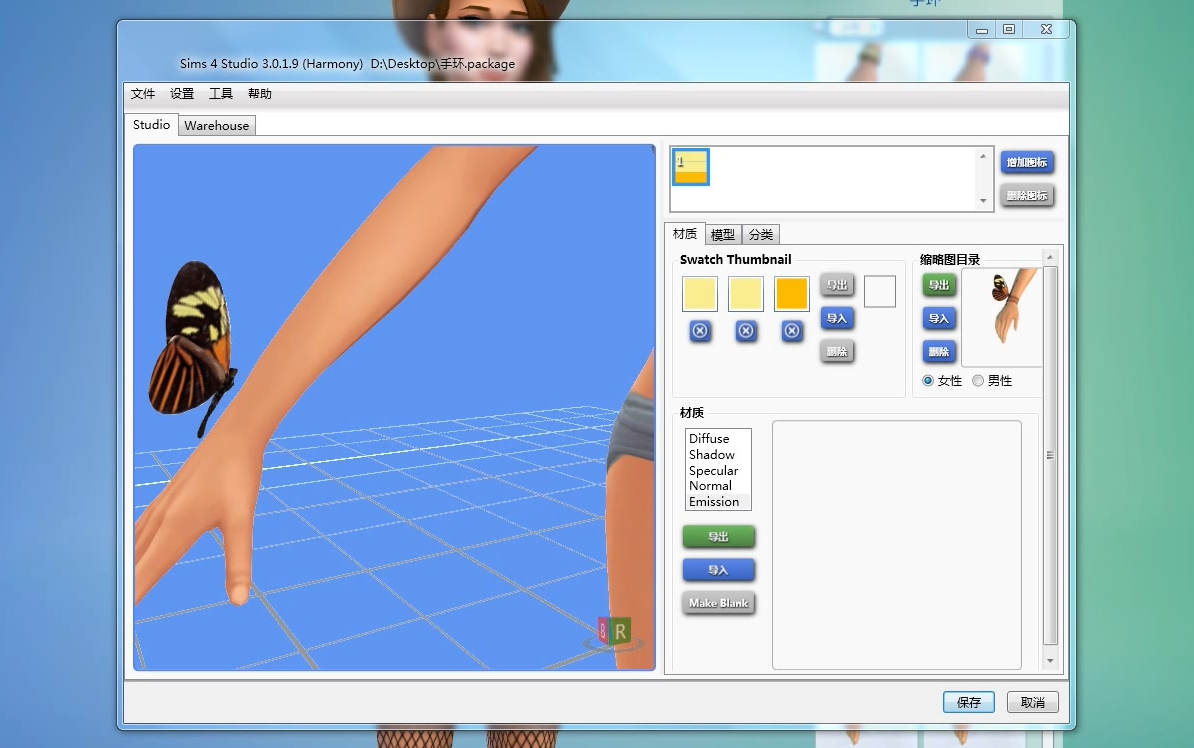Click the swatch list up scroll arrow
This screenshot has width=1194, height=748.
point(983,156)
